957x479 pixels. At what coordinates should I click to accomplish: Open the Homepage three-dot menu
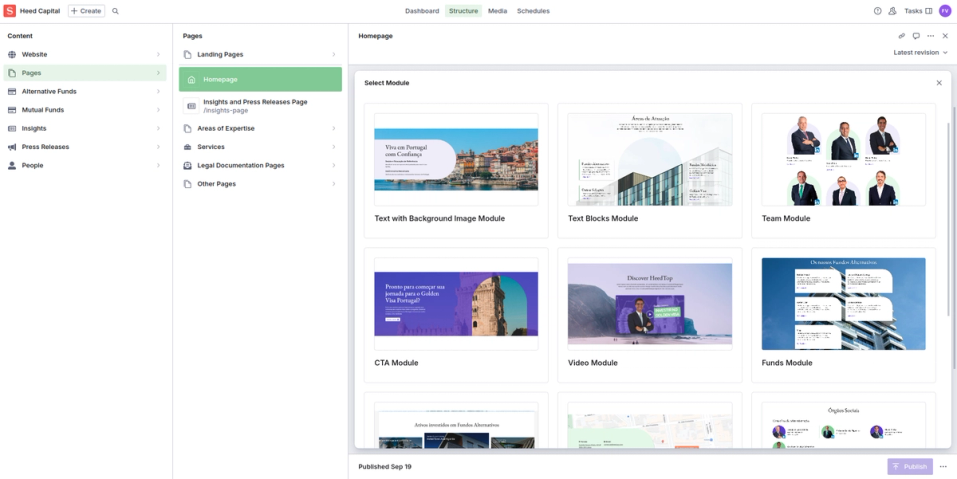point(931,36)
